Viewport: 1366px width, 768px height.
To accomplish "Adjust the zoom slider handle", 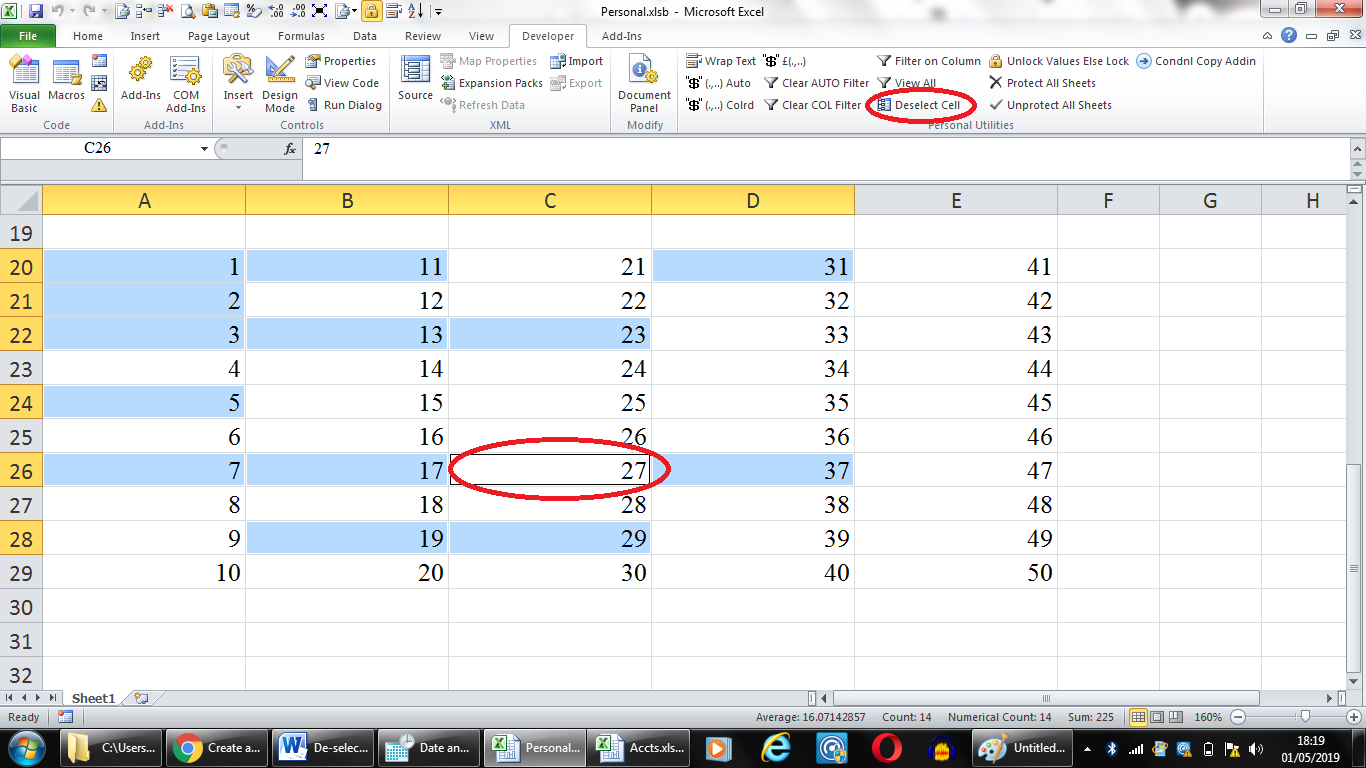I will coord(1303,717).
